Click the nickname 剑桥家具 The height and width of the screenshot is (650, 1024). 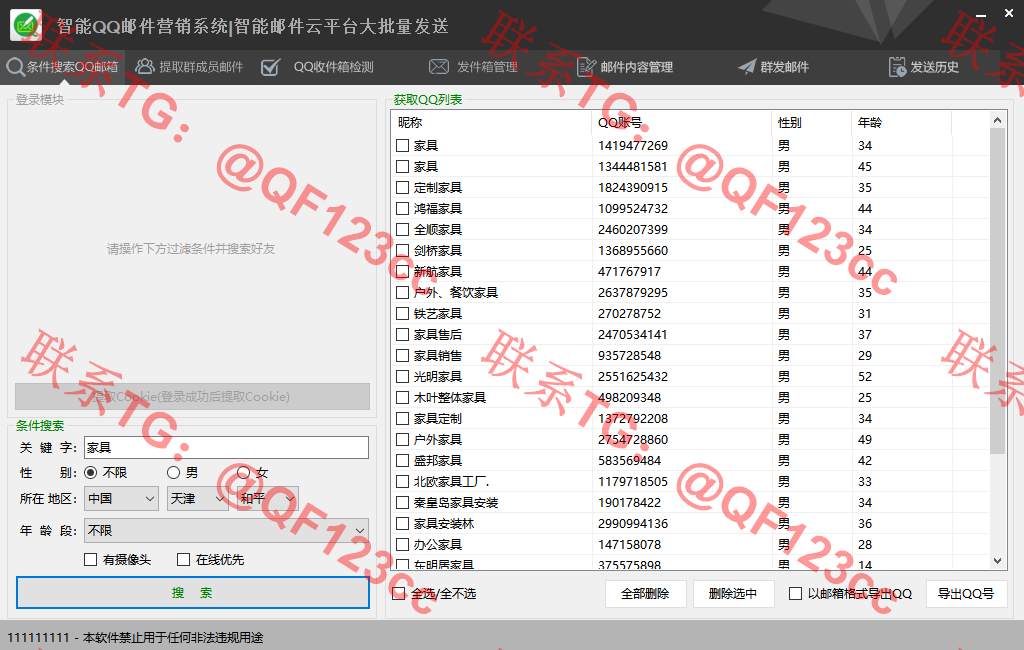[438, 250]
